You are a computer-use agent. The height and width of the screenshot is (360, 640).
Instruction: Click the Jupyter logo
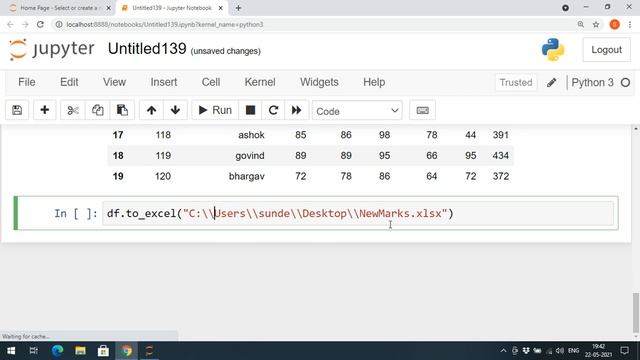[x=51, y=49]
